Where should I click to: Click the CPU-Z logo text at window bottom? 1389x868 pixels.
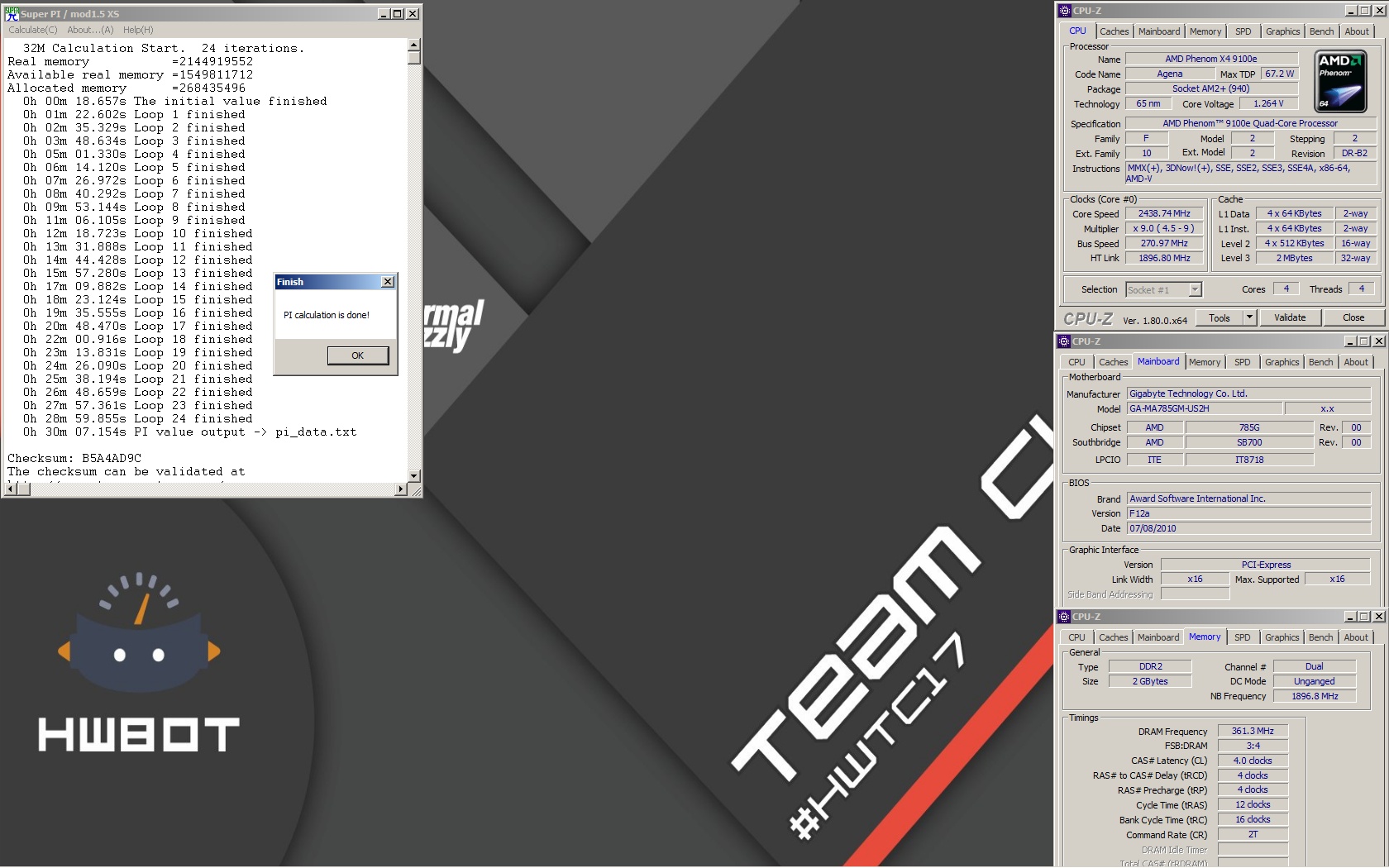(1088, 319)
